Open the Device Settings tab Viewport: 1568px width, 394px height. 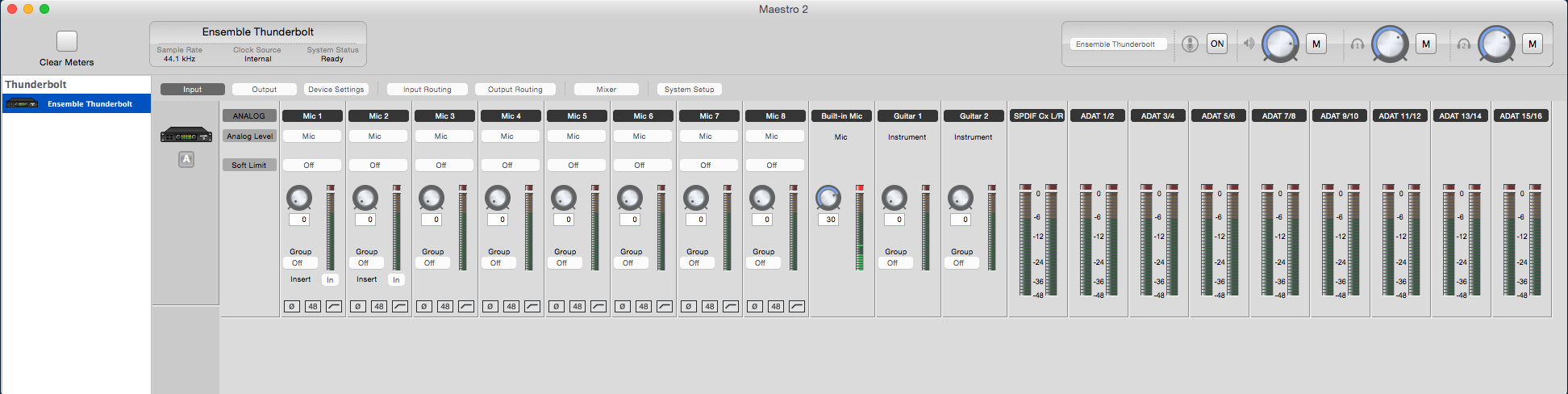[x=336, y=90]
